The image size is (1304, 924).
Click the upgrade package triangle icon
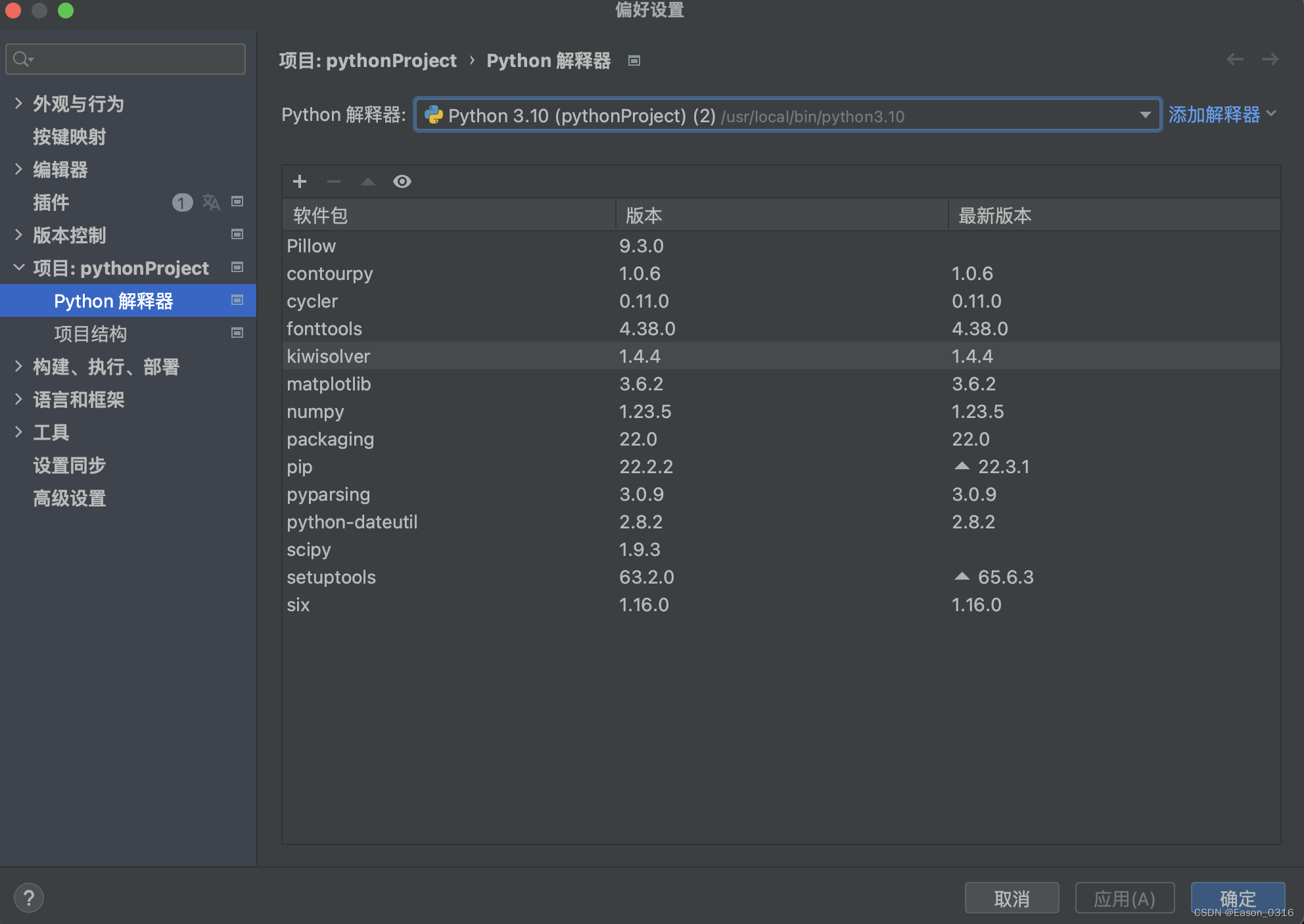(x=368, y=181)
